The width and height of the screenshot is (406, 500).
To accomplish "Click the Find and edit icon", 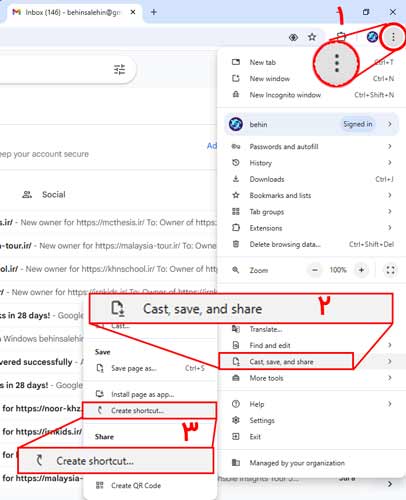I will pos(236,345).
